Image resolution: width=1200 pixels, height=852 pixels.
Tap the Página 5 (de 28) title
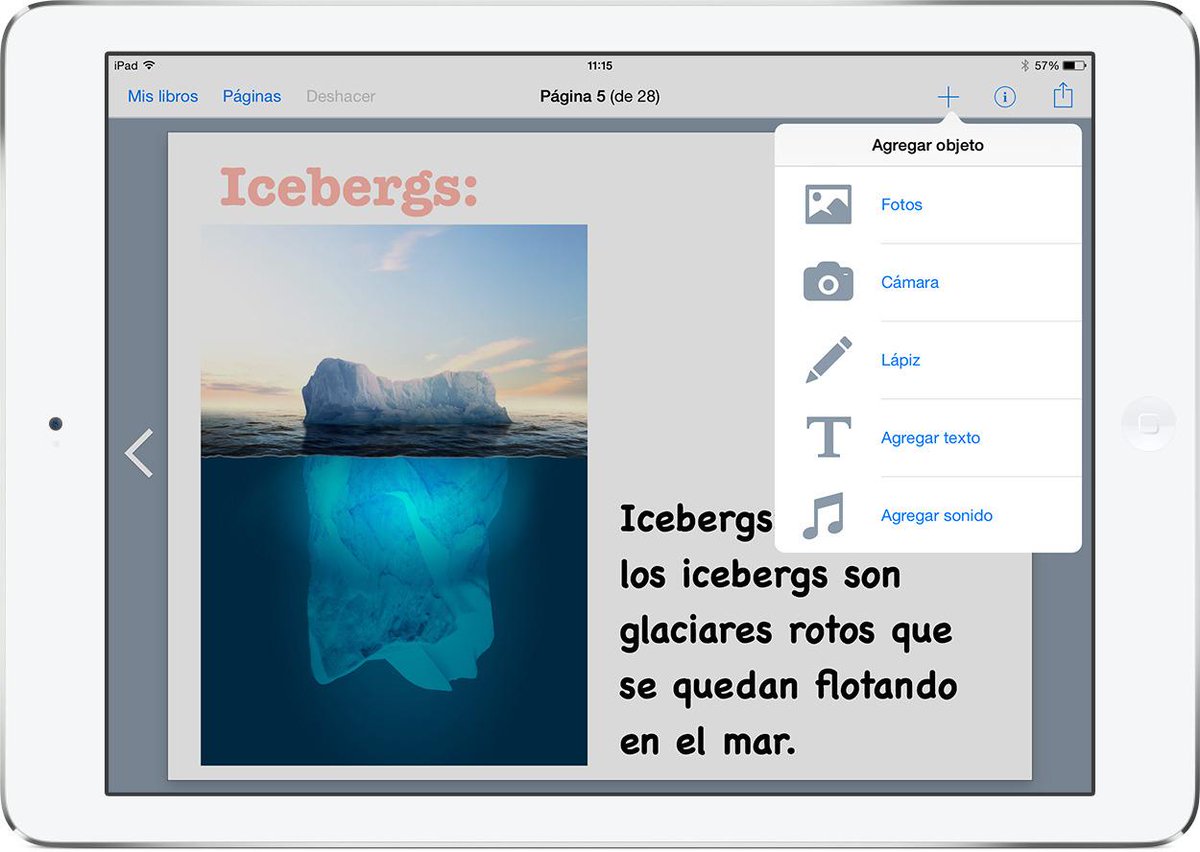pos(600,97)
